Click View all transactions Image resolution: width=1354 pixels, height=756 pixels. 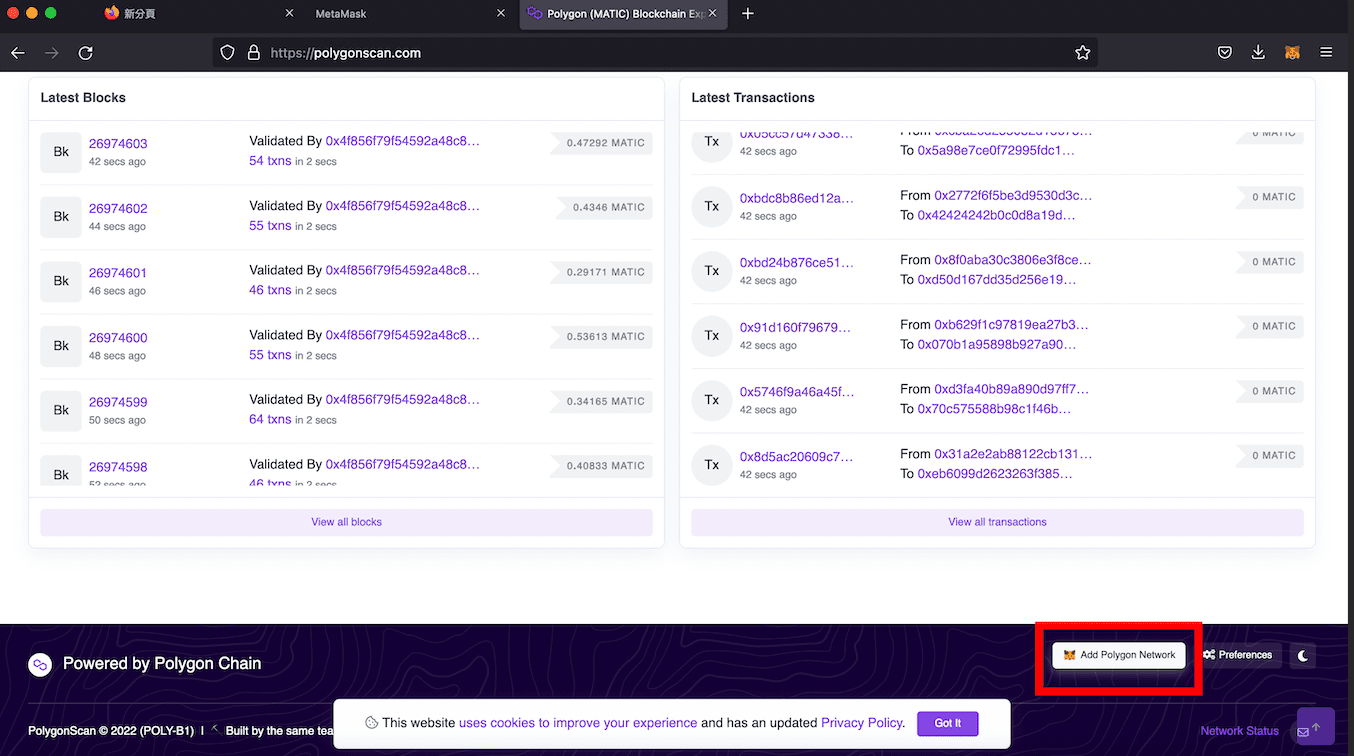click(x=997, y=522)
